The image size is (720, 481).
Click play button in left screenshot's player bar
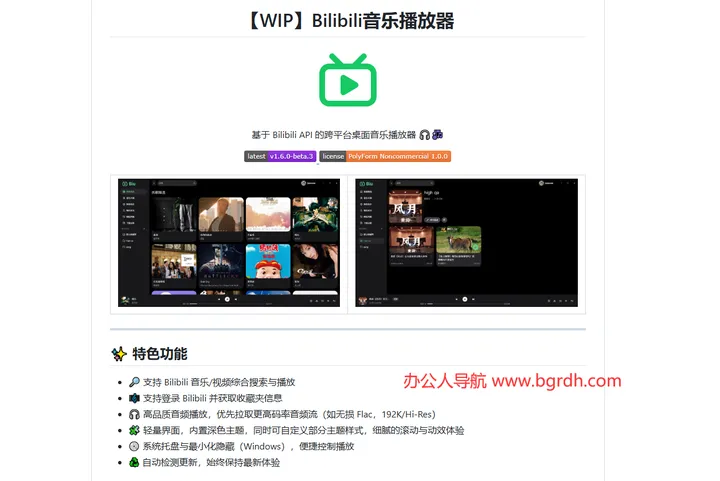(227, 299)
